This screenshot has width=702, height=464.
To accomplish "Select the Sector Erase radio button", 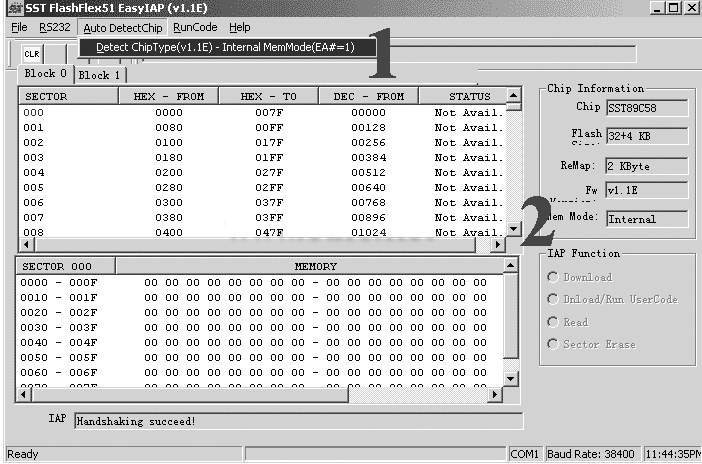I will click(553, 344).
